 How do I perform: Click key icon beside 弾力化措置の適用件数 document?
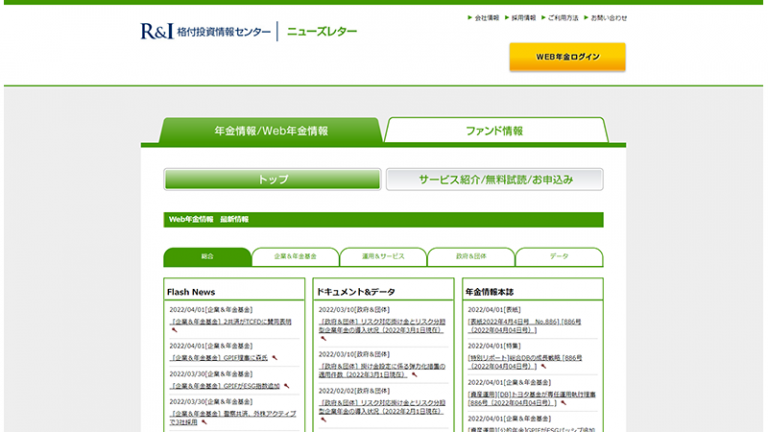[x=414, y=375]
